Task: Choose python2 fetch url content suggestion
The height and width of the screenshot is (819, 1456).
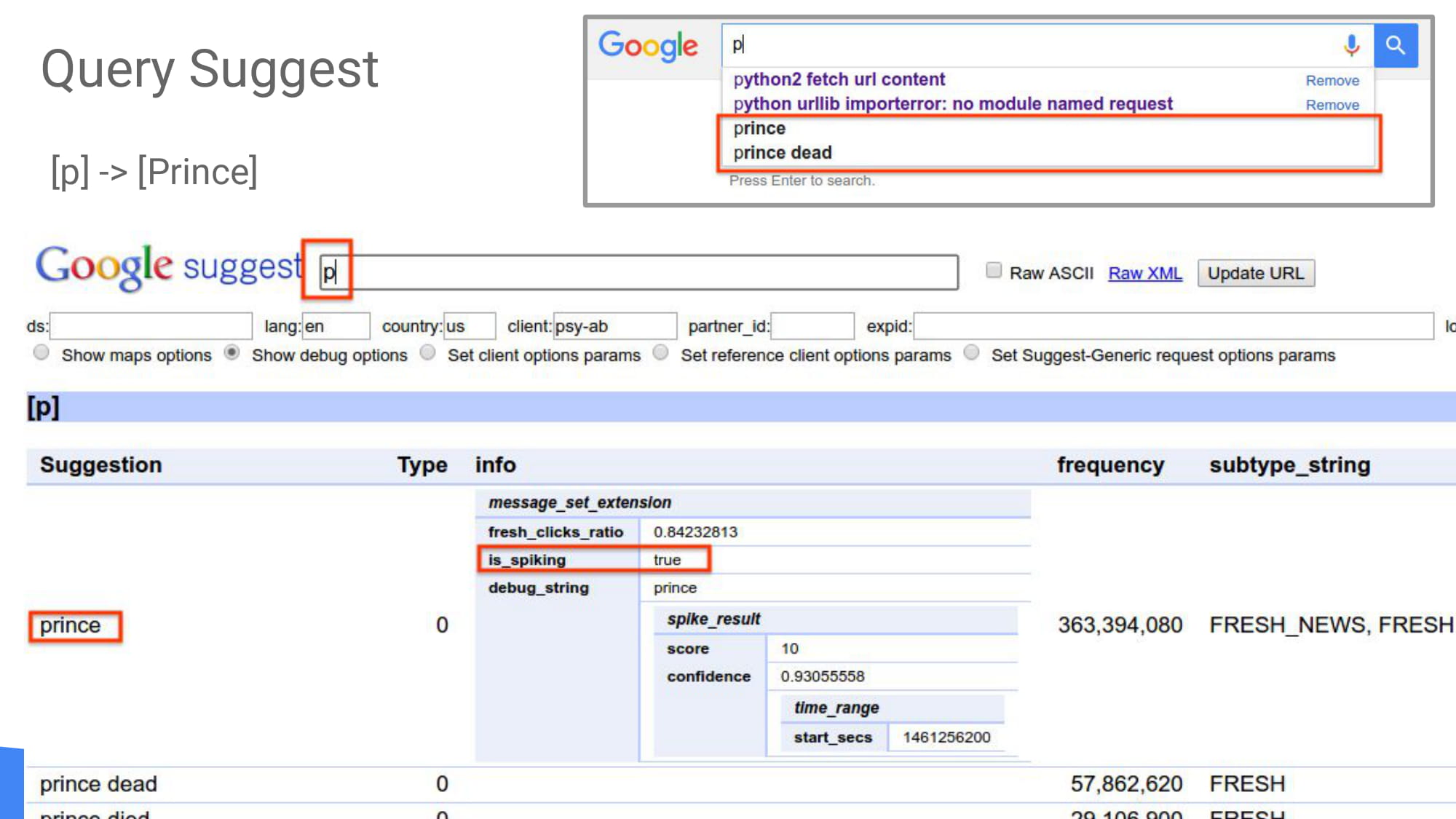Action: click(839, 79)
